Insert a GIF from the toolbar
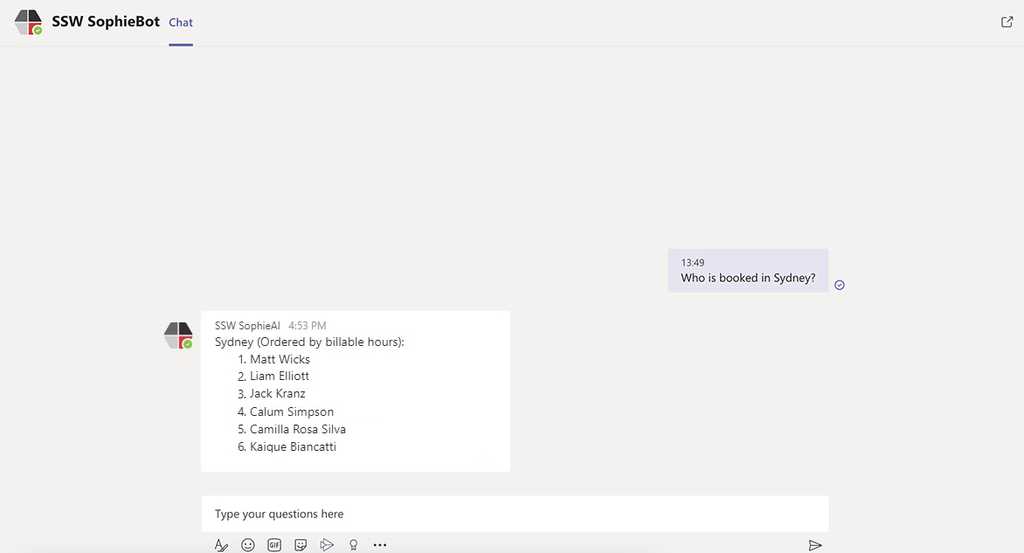1024x553 pixels. point(274,545)
